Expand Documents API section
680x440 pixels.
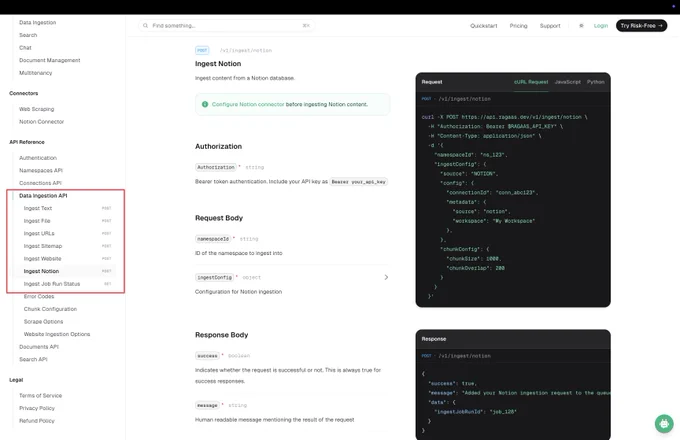pos(39,347)
